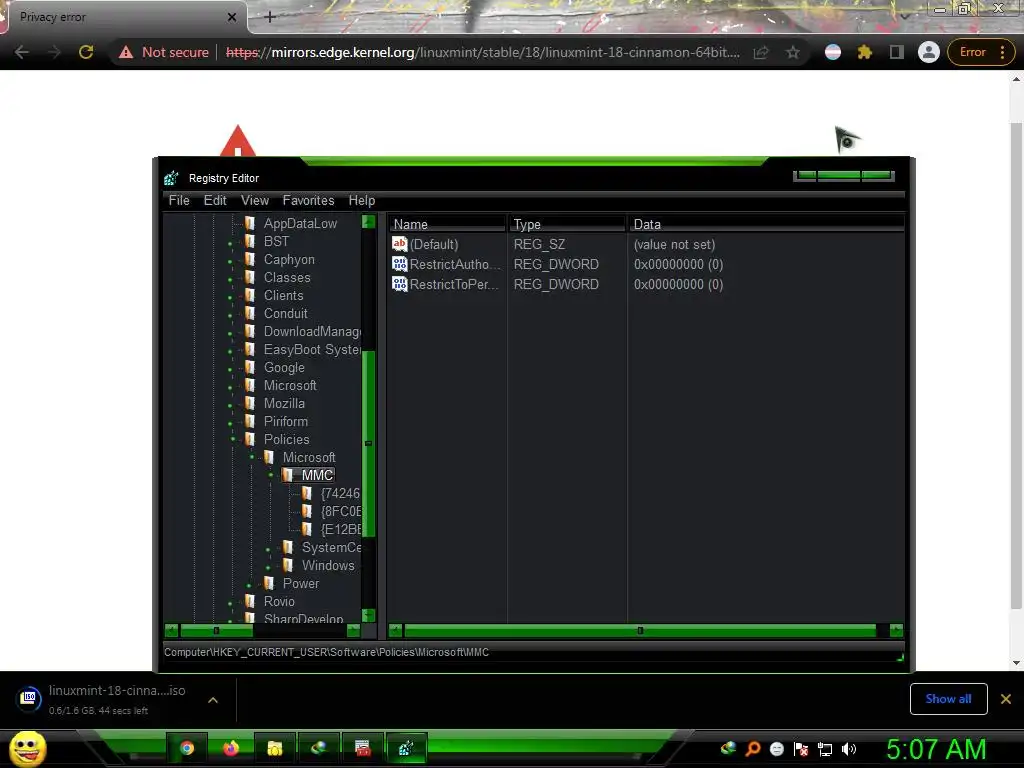Expand the BST registry key
The image size is (1024, 768).
coord(230,244)
